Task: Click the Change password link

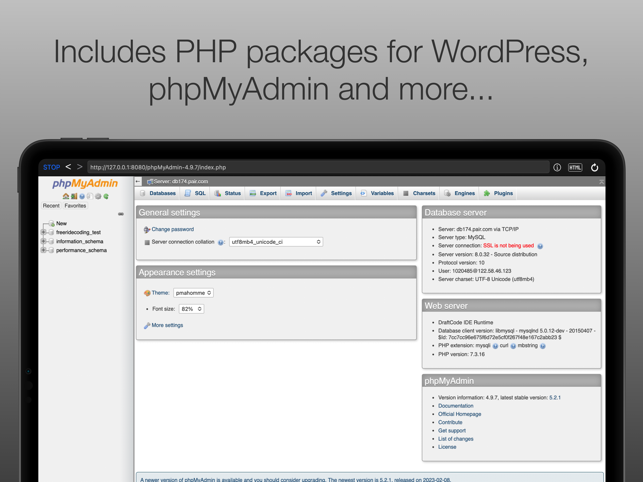Action: pyautogui.click(x=173, y=229)
